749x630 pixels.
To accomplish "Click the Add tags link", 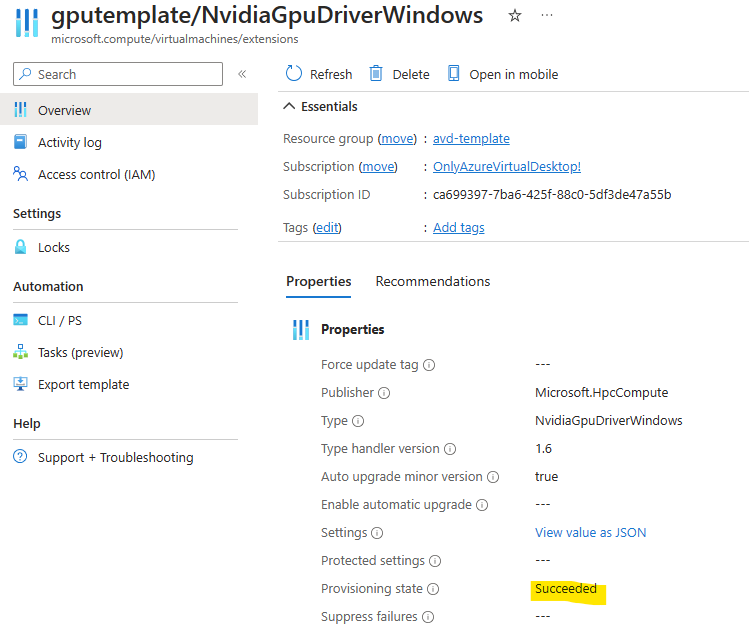I will coord(459,228).
